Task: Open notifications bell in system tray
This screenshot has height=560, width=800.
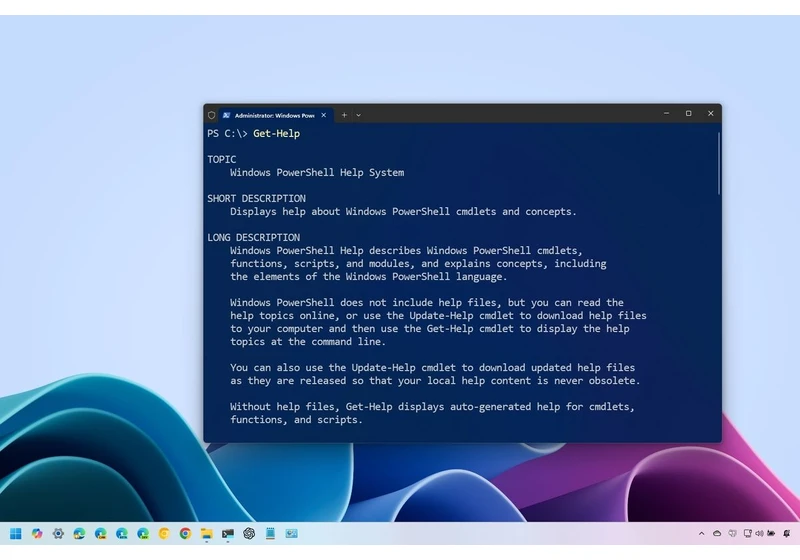Action: click(787, 533)
